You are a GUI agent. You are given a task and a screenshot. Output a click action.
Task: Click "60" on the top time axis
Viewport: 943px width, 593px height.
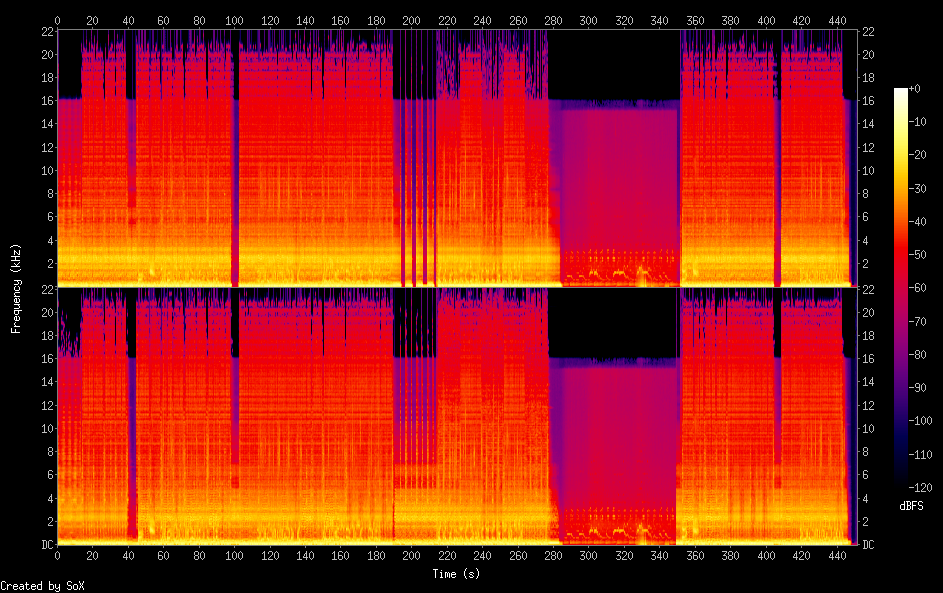click(163, 20)
